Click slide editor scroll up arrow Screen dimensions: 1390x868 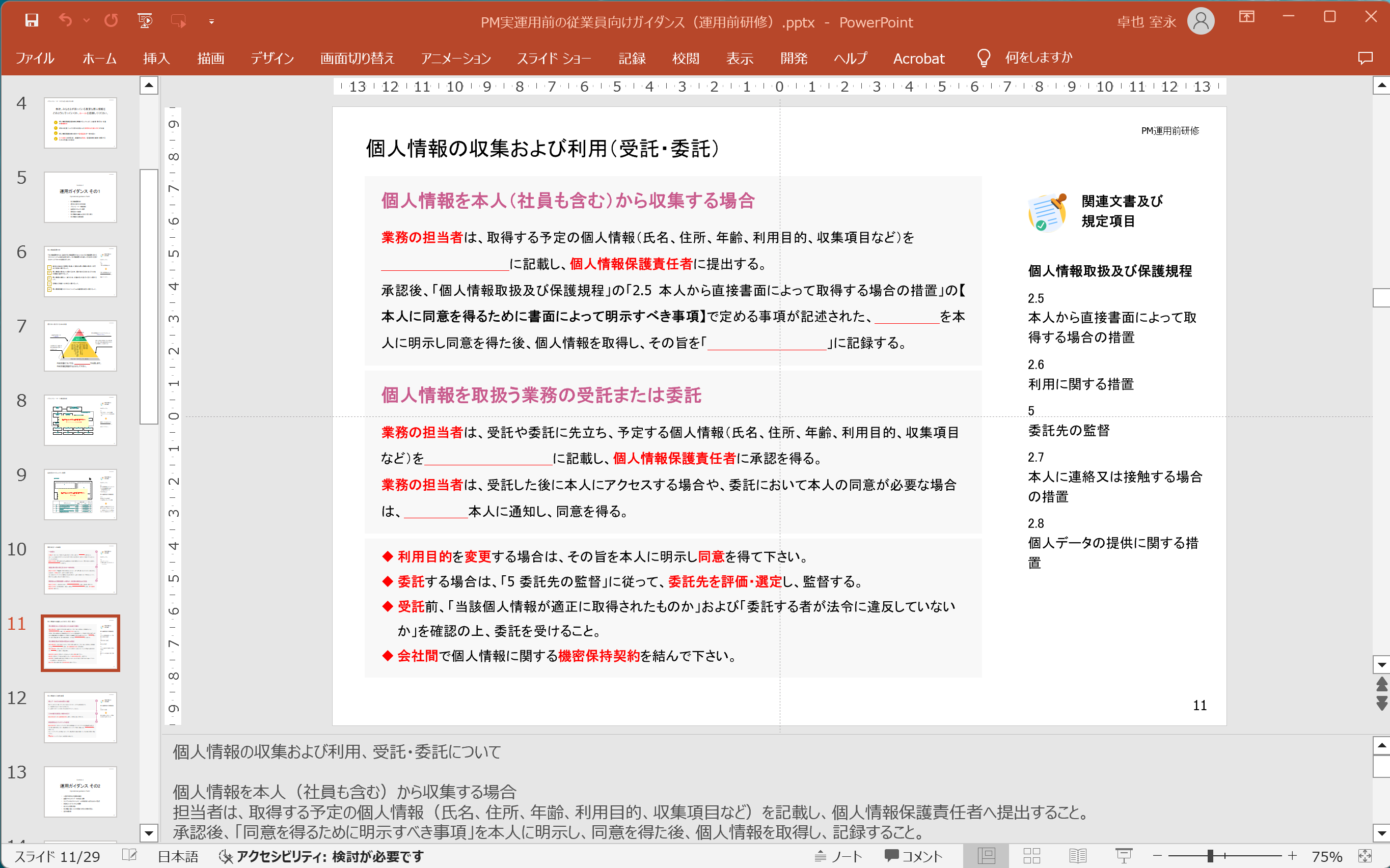click(1381, 86)
